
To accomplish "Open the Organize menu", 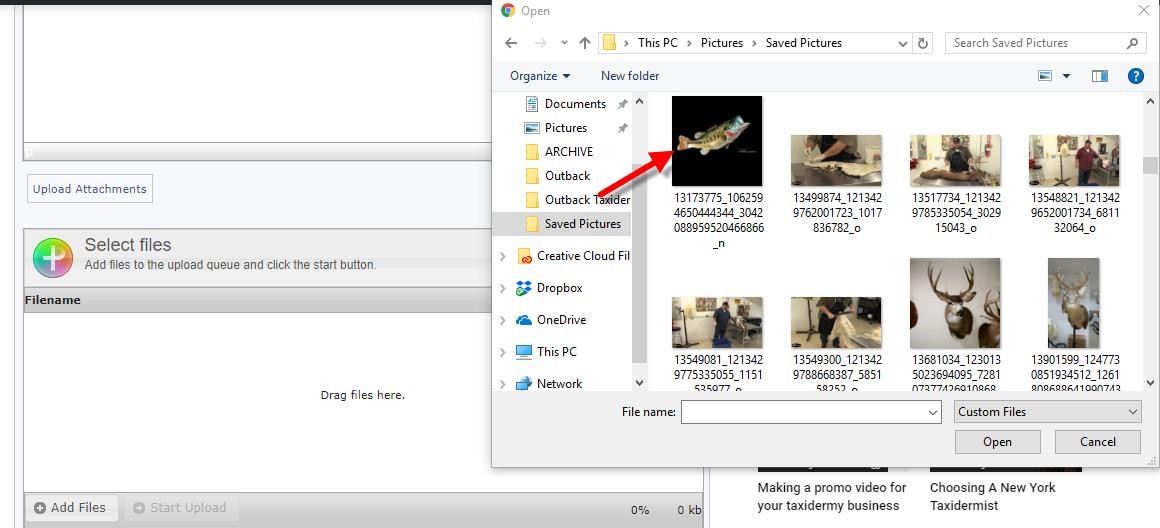I will coord(539,76).
